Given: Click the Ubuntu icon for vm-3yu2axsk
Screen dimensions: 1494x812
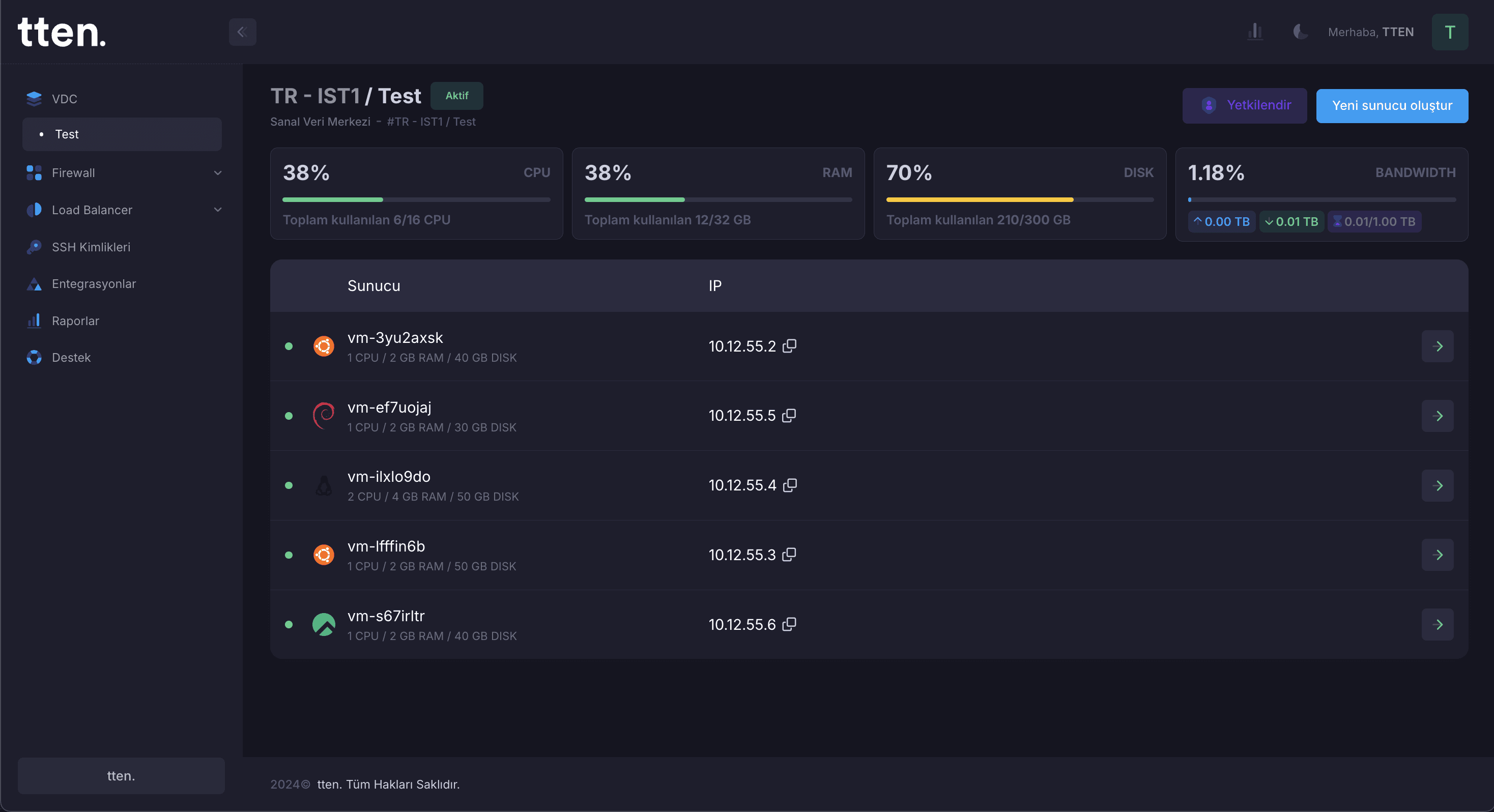Looking at the screenshot, I should coord(324,346).
